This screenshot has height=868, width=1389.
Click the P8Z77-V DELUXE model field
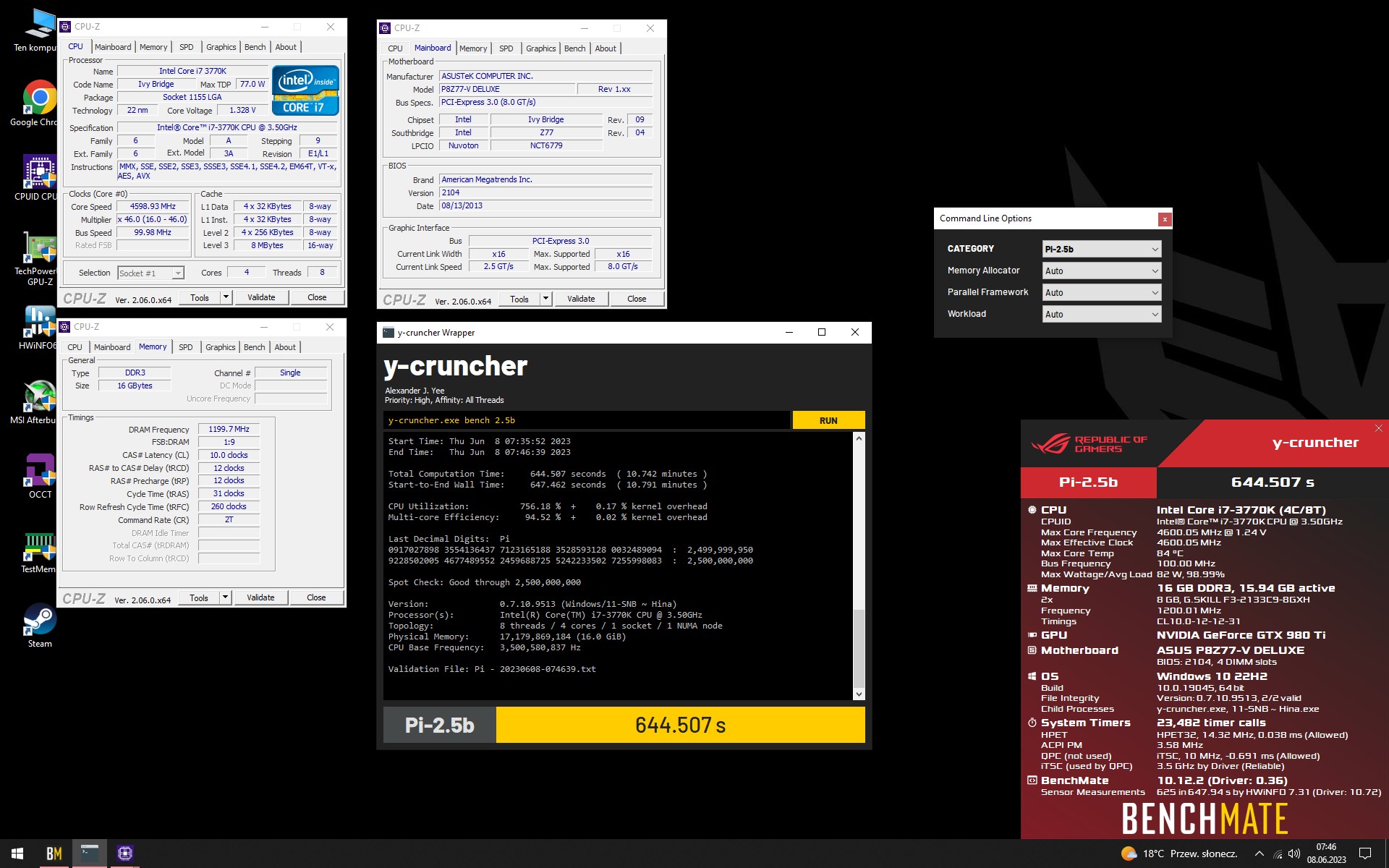coord(507,89)
